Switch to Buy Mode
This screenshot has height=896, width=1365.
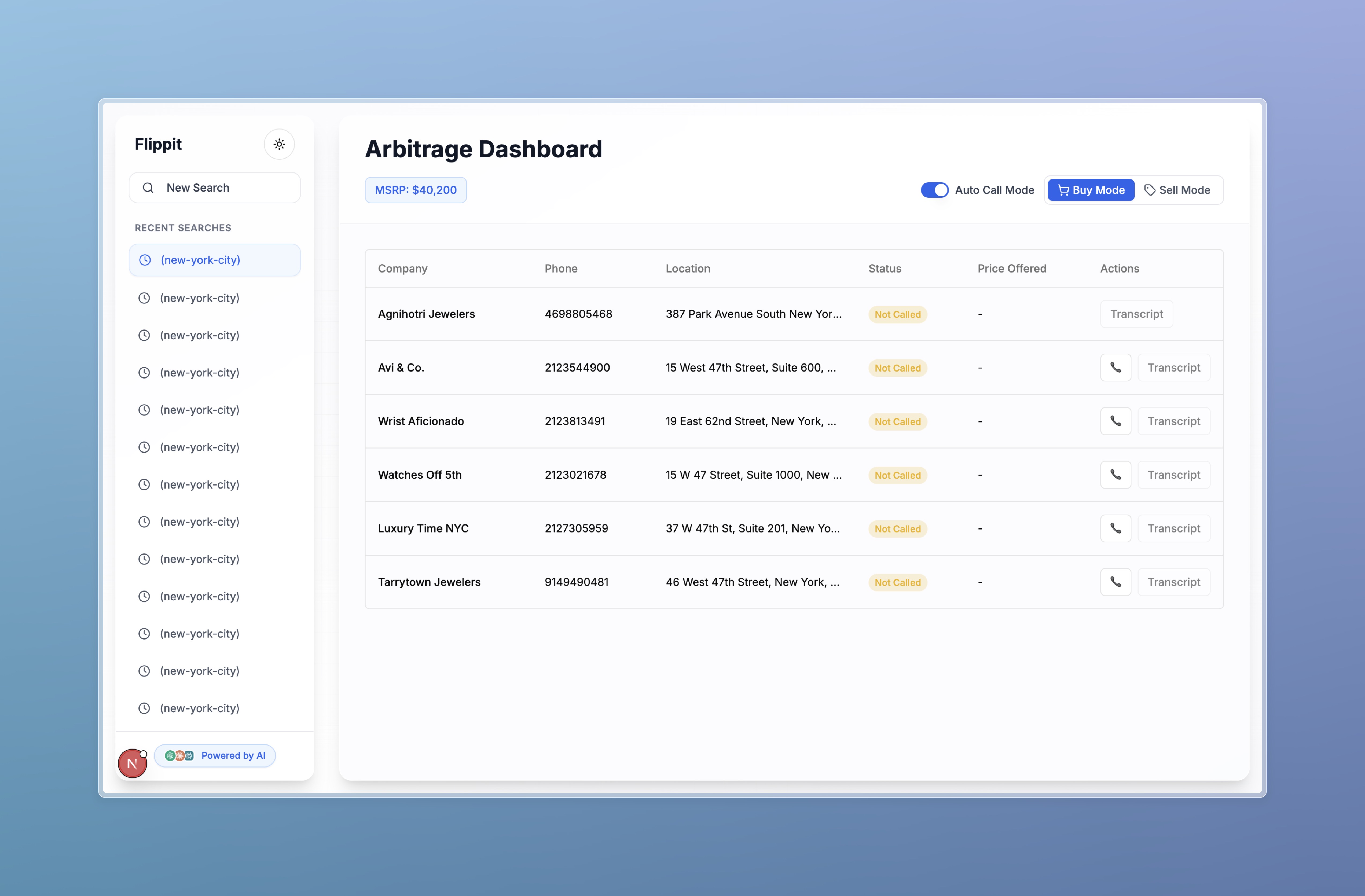coord(1090,190)
